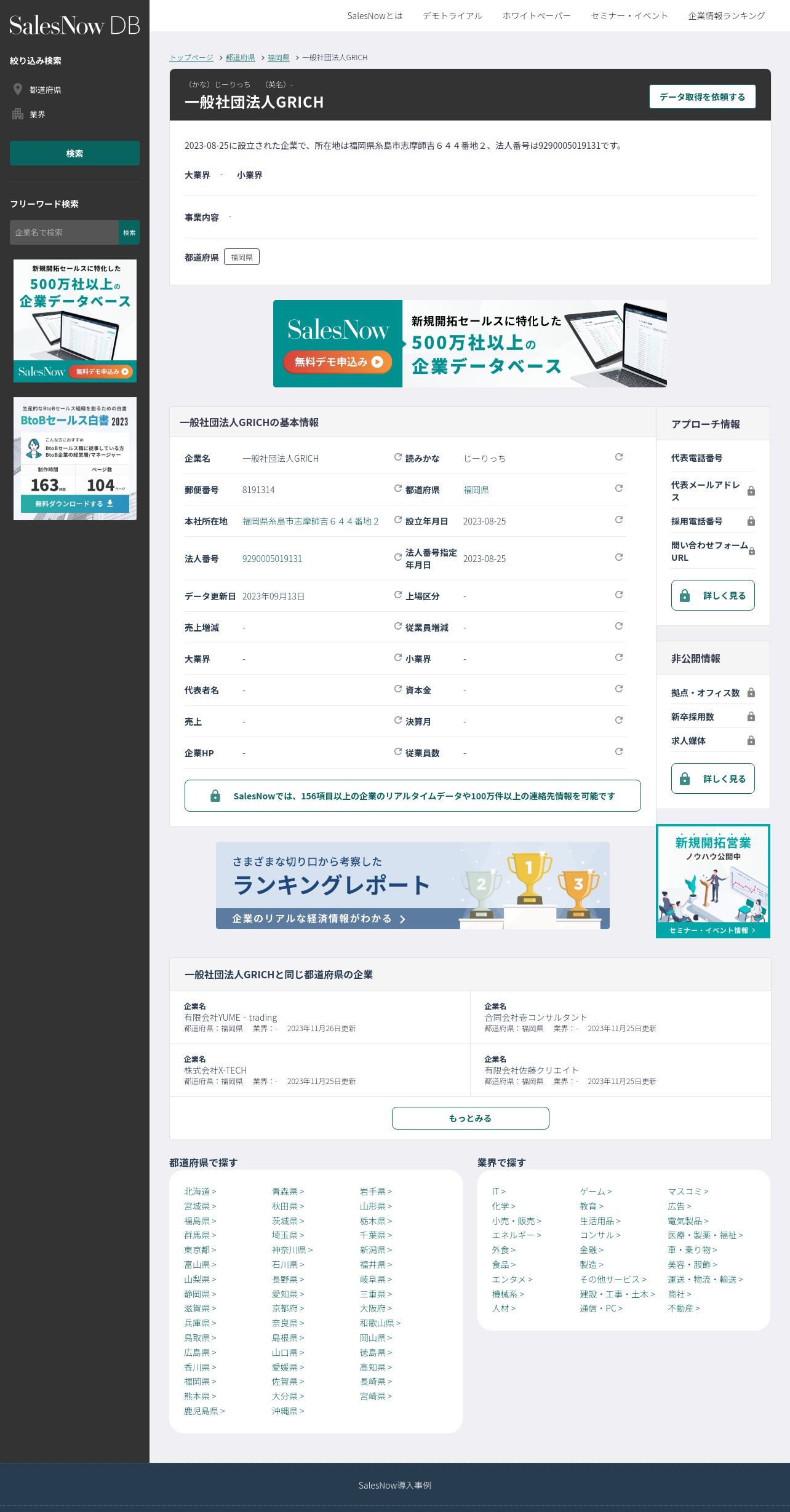Click 北海道 prefecture link
Image resolution: width=790 pixels, height=1512 pixels.
tap(200, 1191)
